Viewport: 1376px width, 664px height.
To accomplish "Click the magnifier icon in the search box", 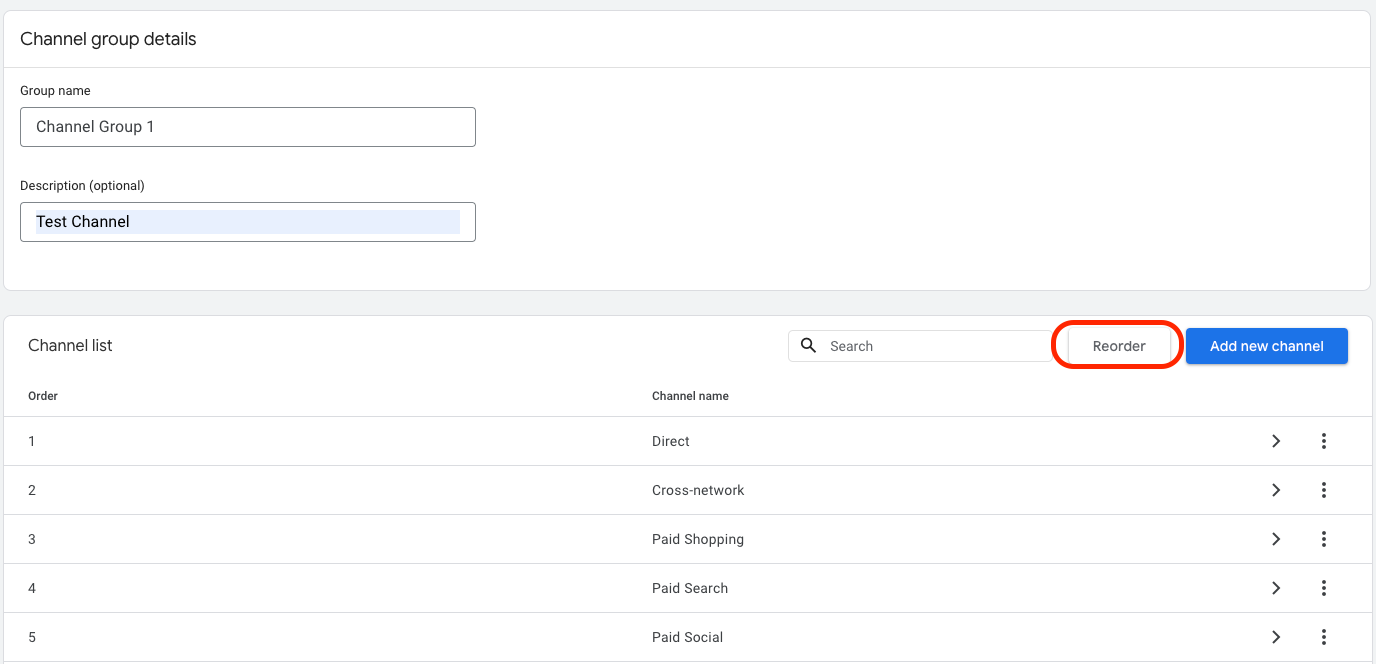I will 809,346.
